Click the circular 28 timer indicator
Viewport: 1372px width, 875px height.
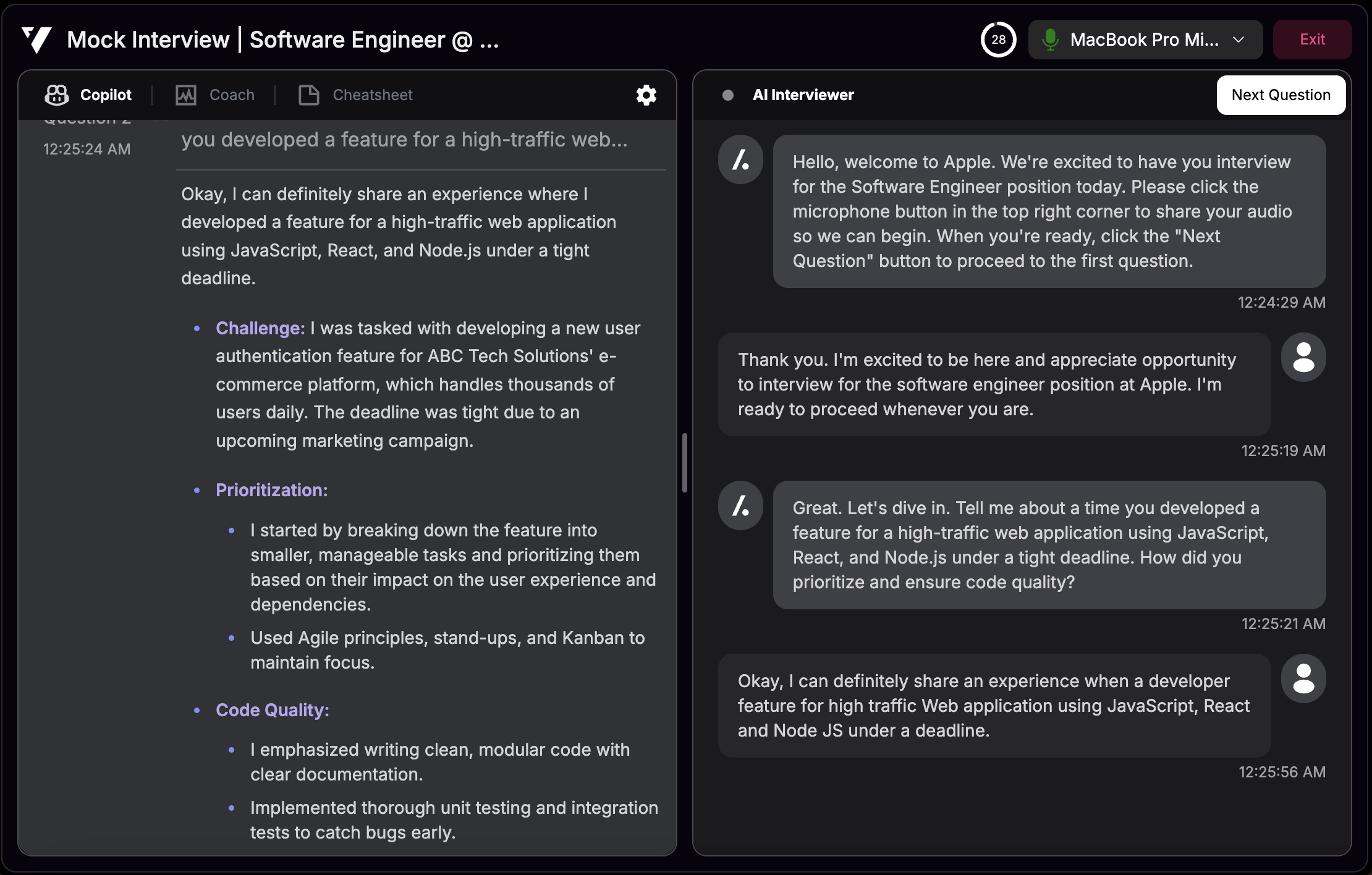point(998,40)
